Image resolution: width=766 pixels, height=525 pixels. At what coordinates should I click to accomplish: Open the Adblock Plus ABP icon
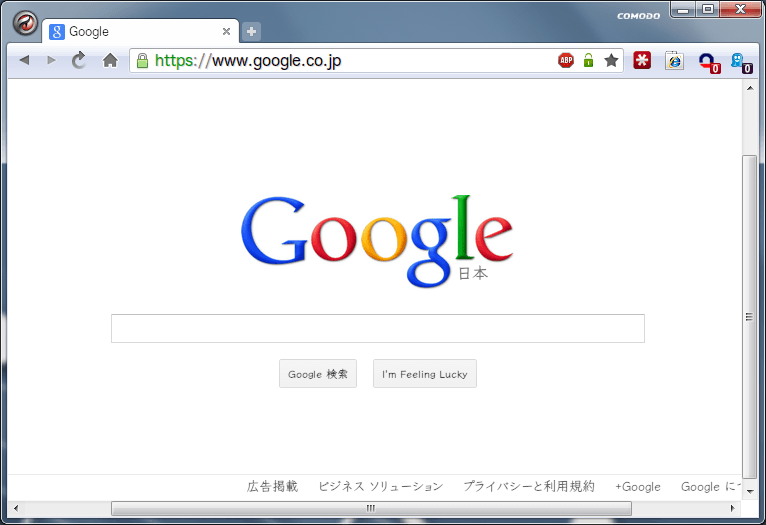(x=566, y=61)
